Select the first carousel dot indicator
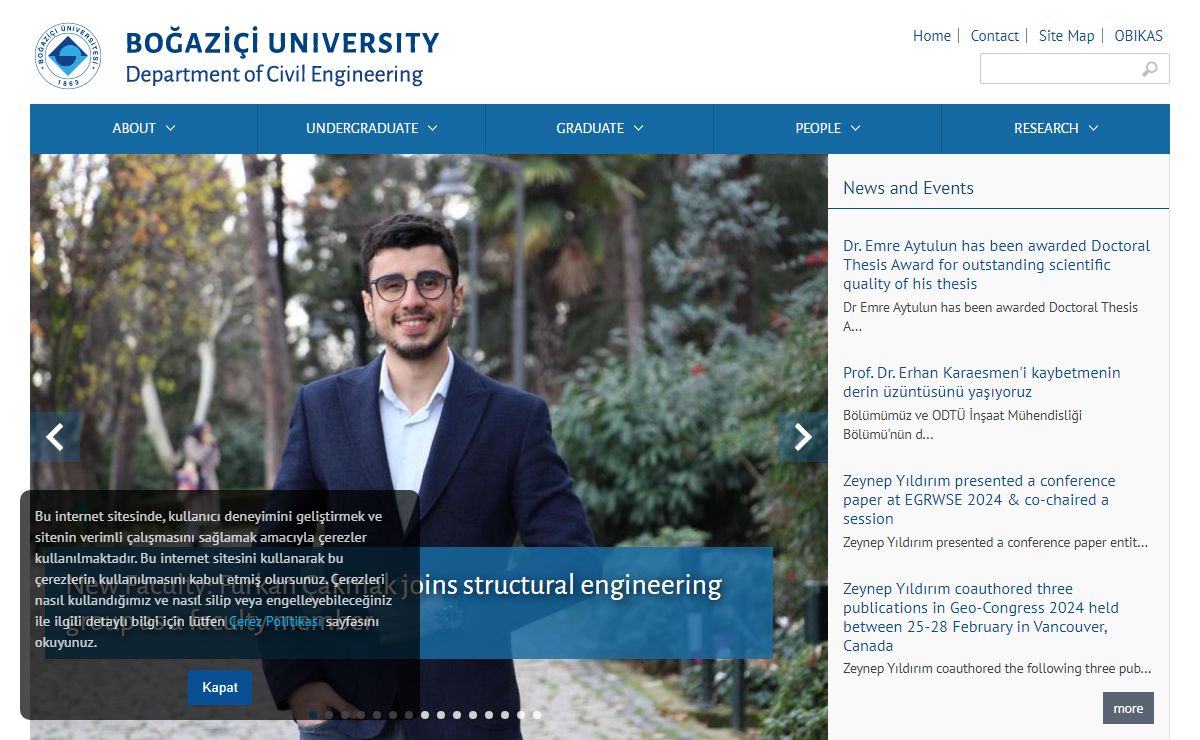1200x740 pixels. [x=313, y=715]
